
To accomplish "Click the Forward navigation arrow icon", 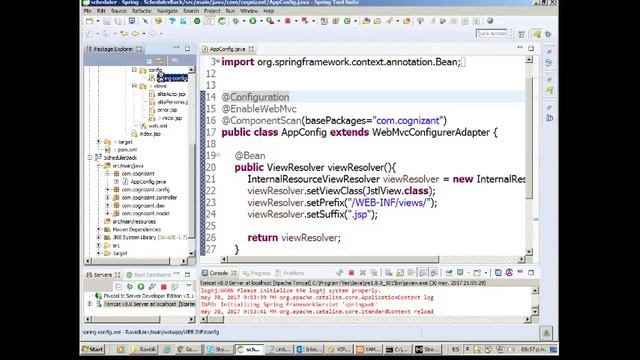I will tap(152, 33).
